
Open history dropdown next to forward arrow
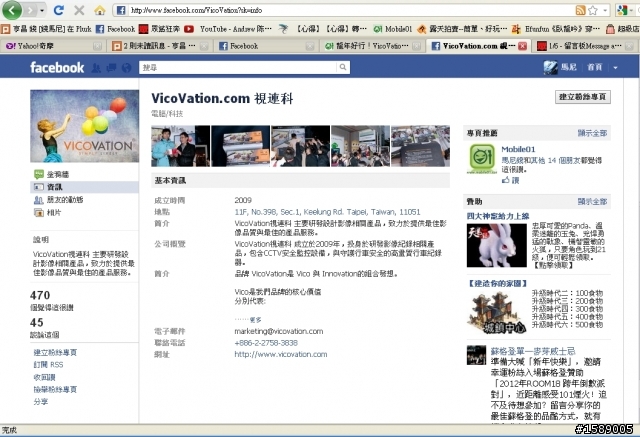point(42,10)
